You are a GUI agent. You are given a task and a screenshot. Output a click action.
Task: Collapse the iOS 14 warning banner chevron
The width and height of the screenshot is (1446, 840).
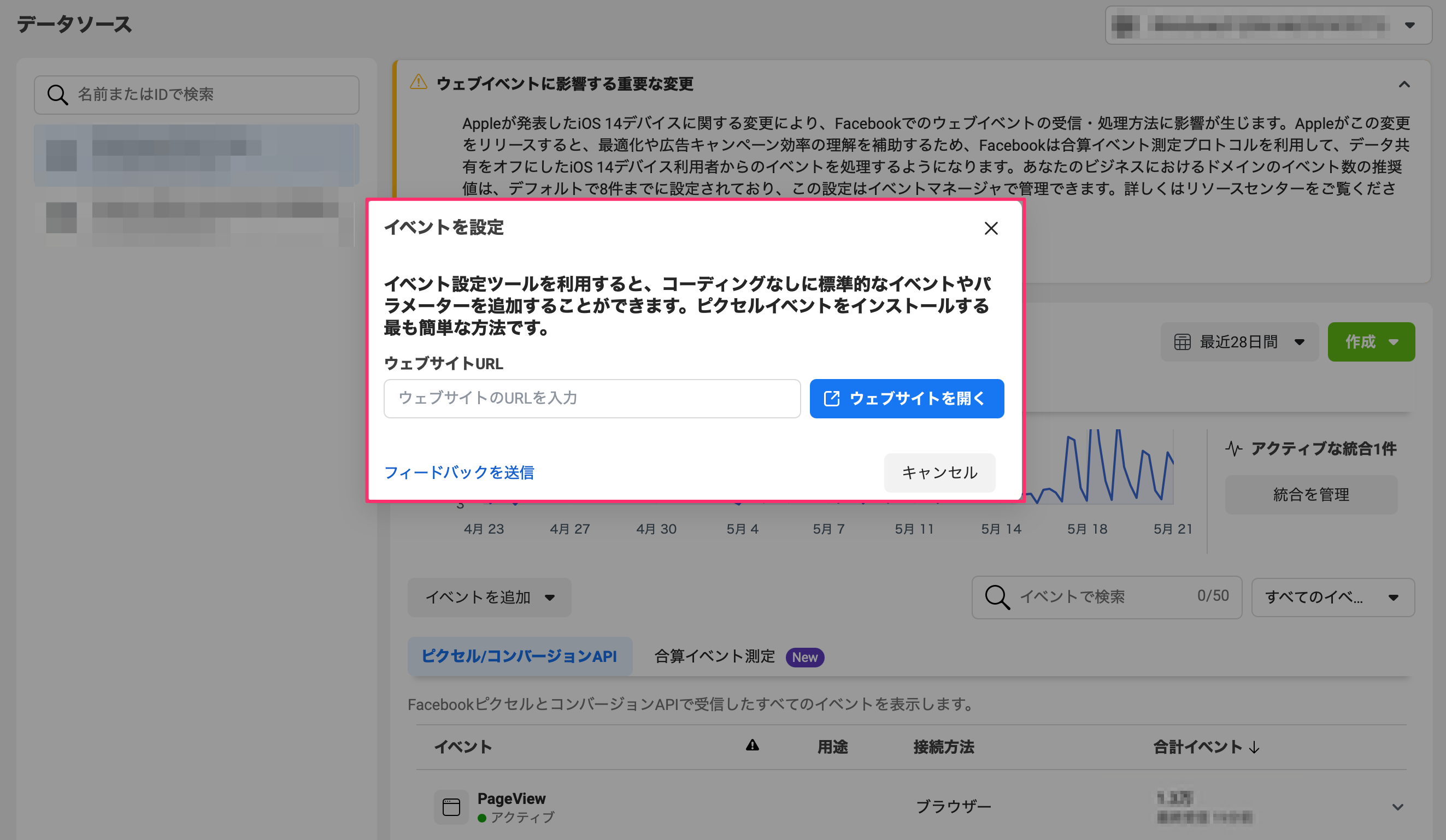click(x=1403, y=84)
